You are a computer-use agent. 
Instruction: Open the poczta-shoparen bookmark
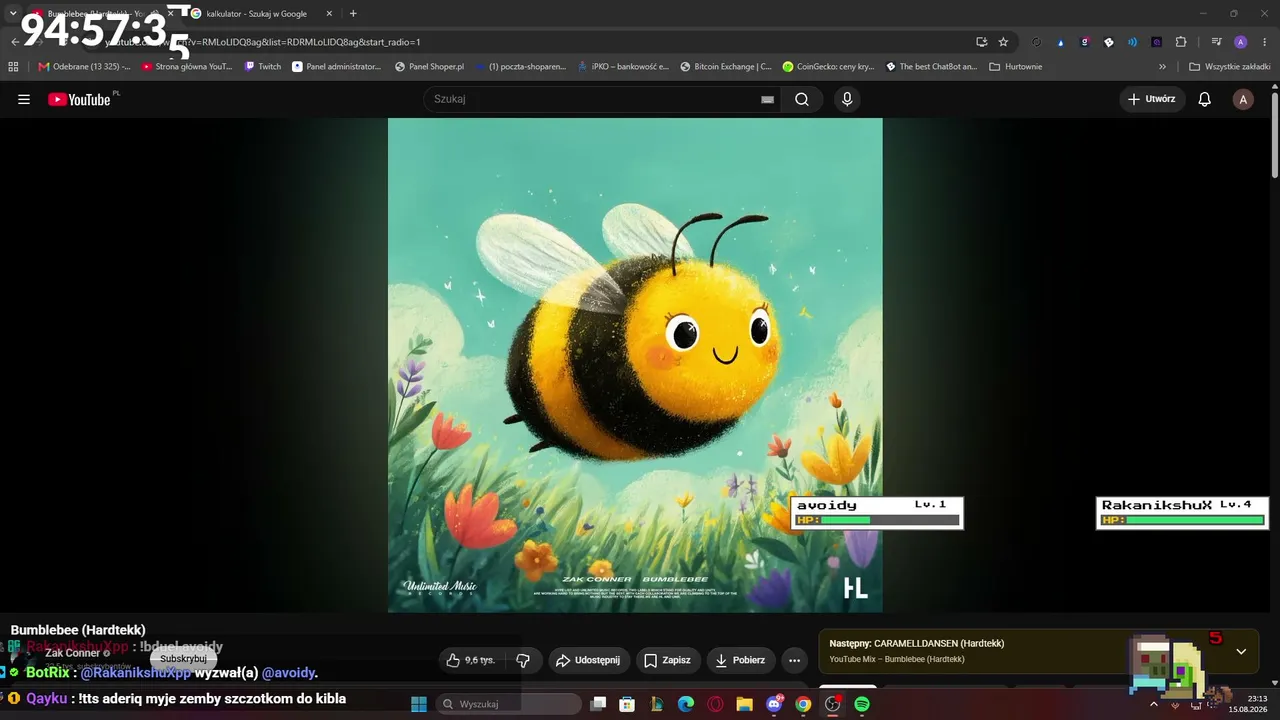(x=520, y=67)
